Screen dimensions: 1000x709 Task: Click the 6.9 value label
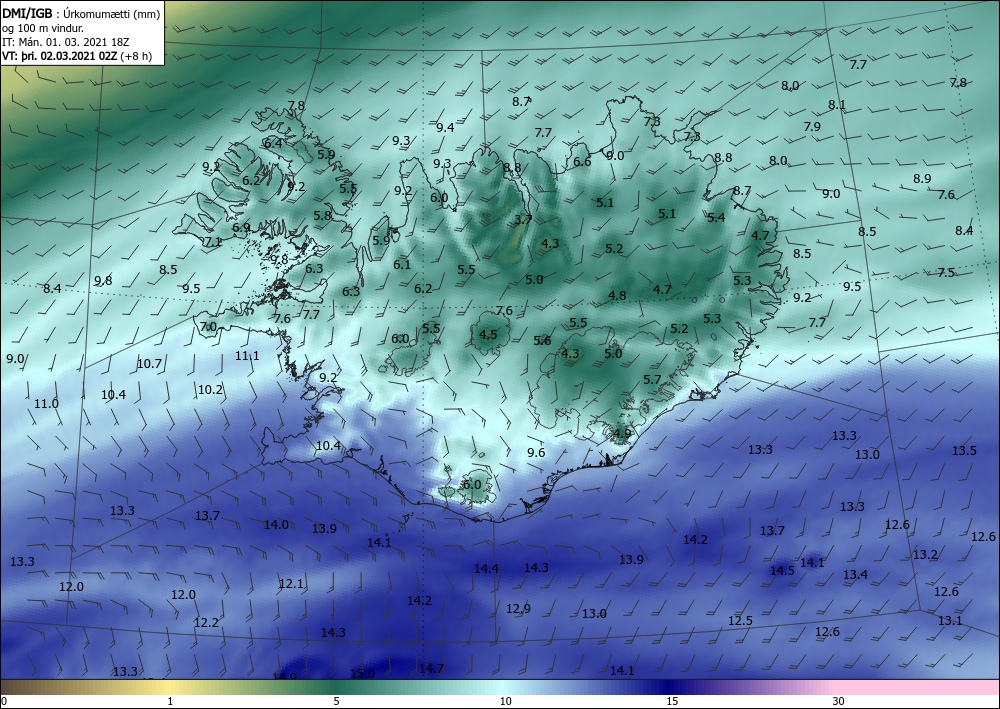(241, 227)
